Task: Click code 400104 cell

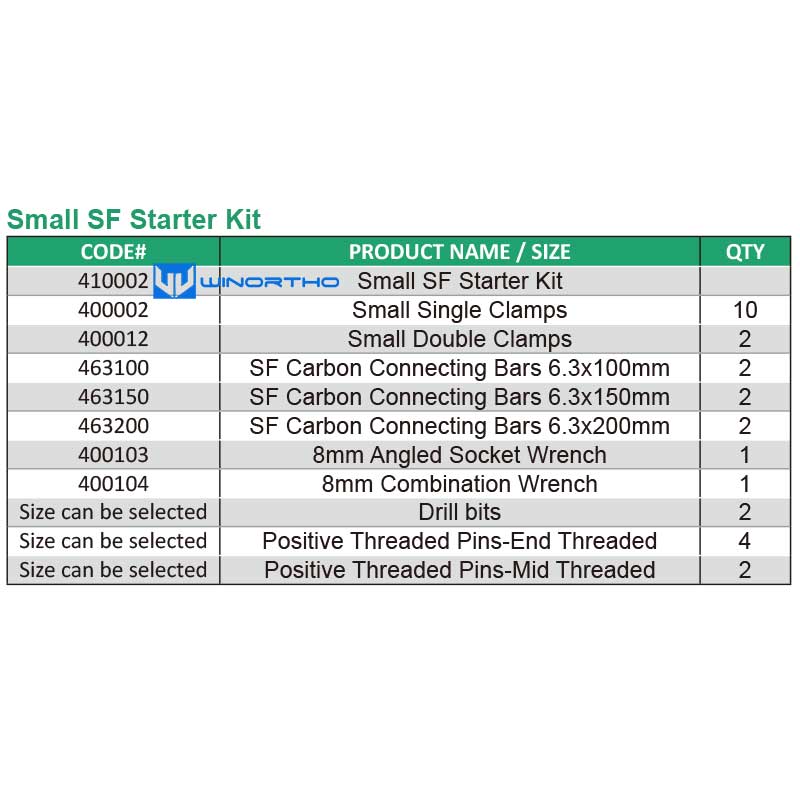Action: [x=113, y=484]
